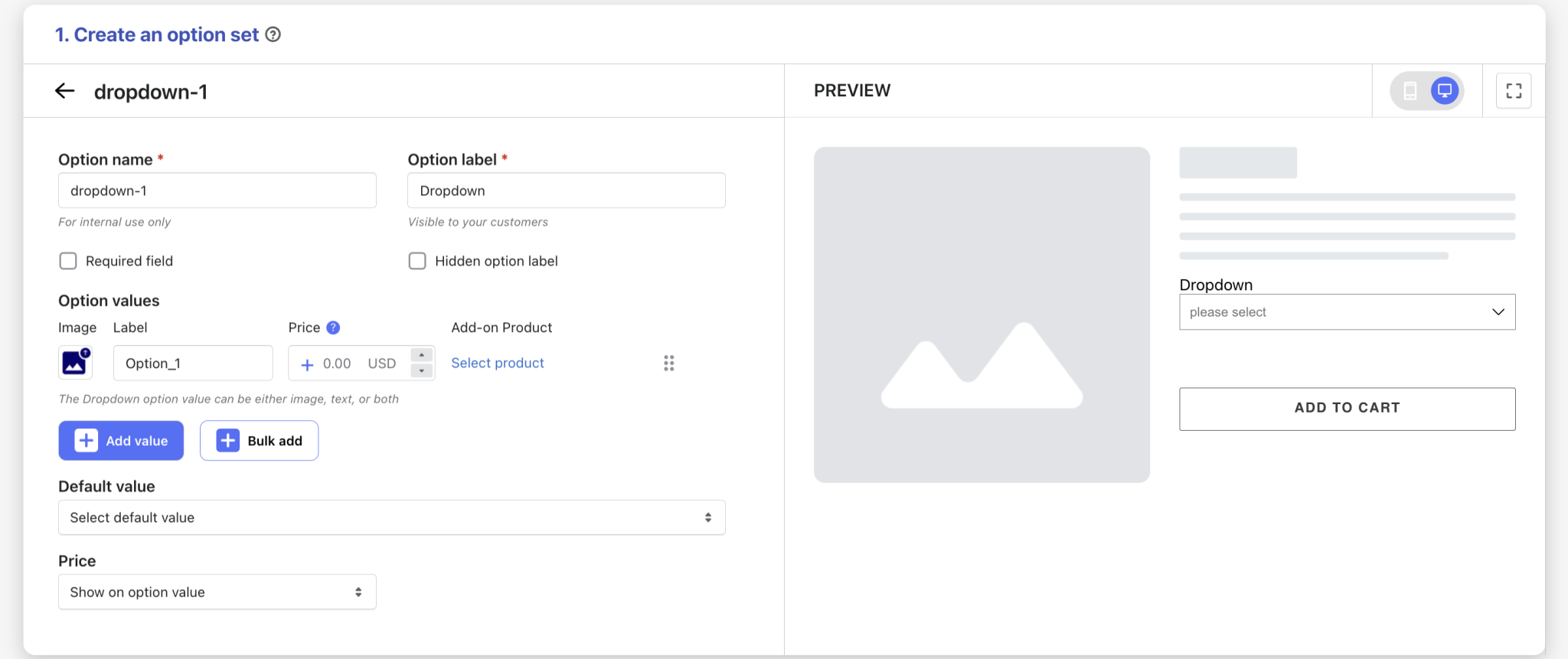Image resolution: width=1568 pixels, height=659 pixels.
Task: Click the Price help tooltip icon
Action: (333, 328)
